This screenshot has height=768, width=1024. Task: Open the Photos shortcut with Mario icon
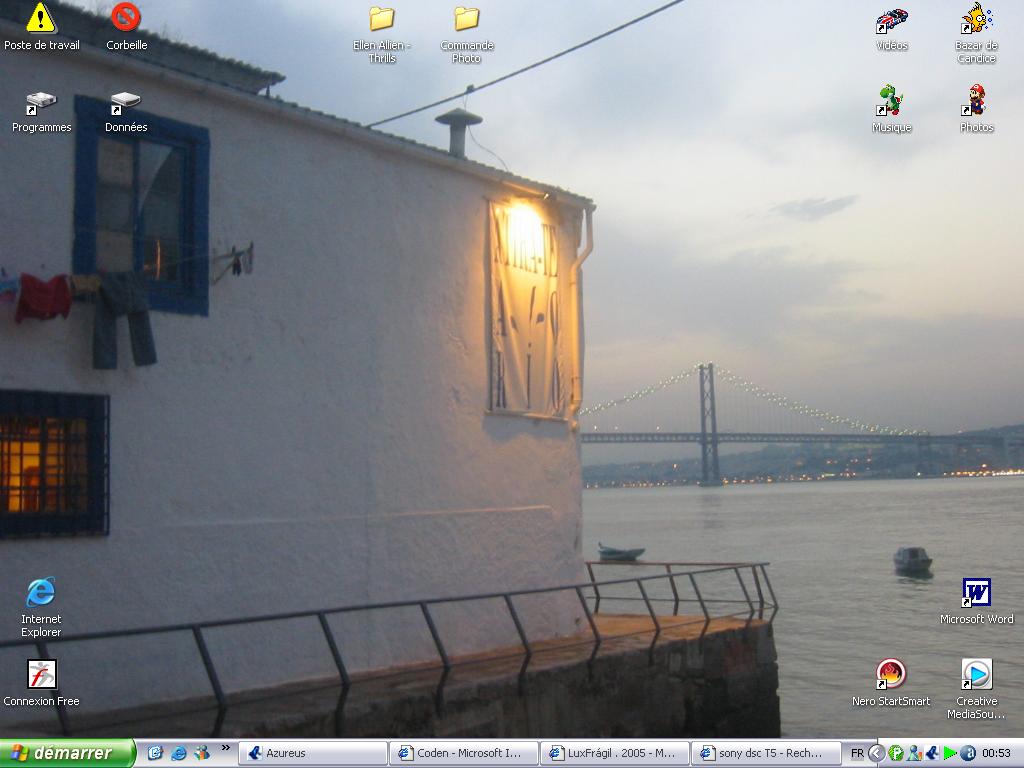click(x=976, y=101)
